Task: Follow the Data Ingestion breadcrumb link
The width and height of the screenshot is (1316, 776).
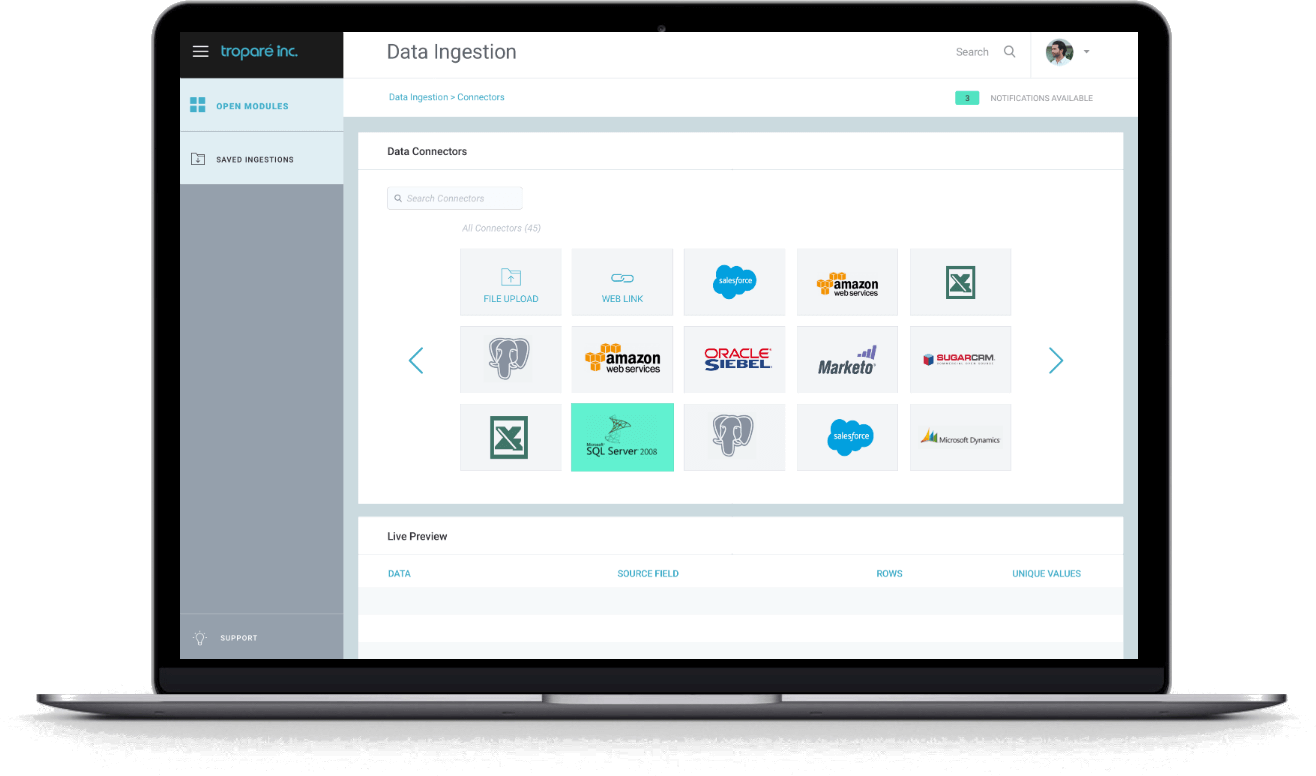Action: [418, 97]
